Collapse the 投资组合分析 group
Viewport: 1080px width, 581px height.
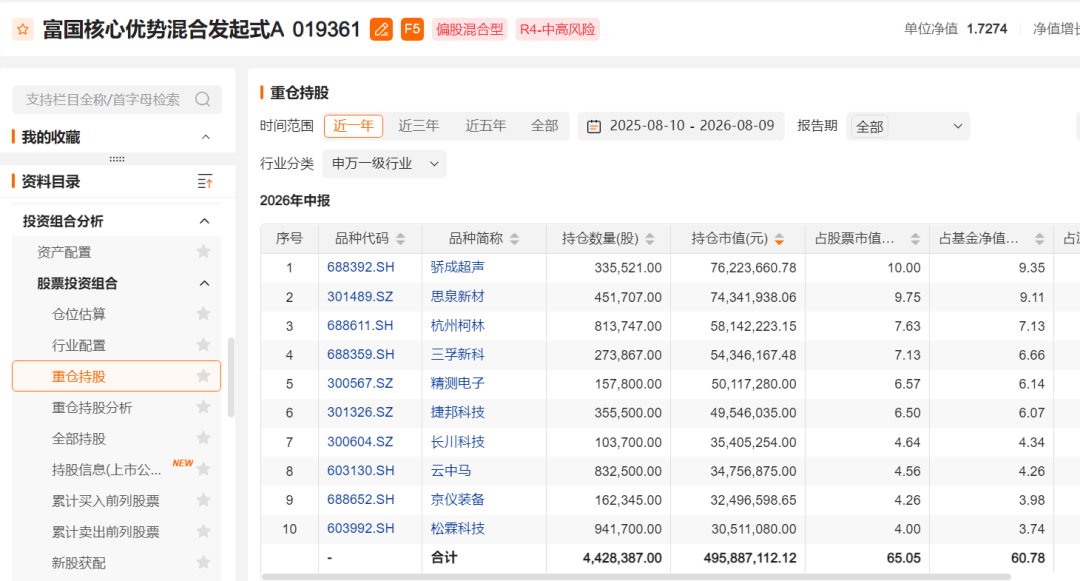(x=205, y=221)
